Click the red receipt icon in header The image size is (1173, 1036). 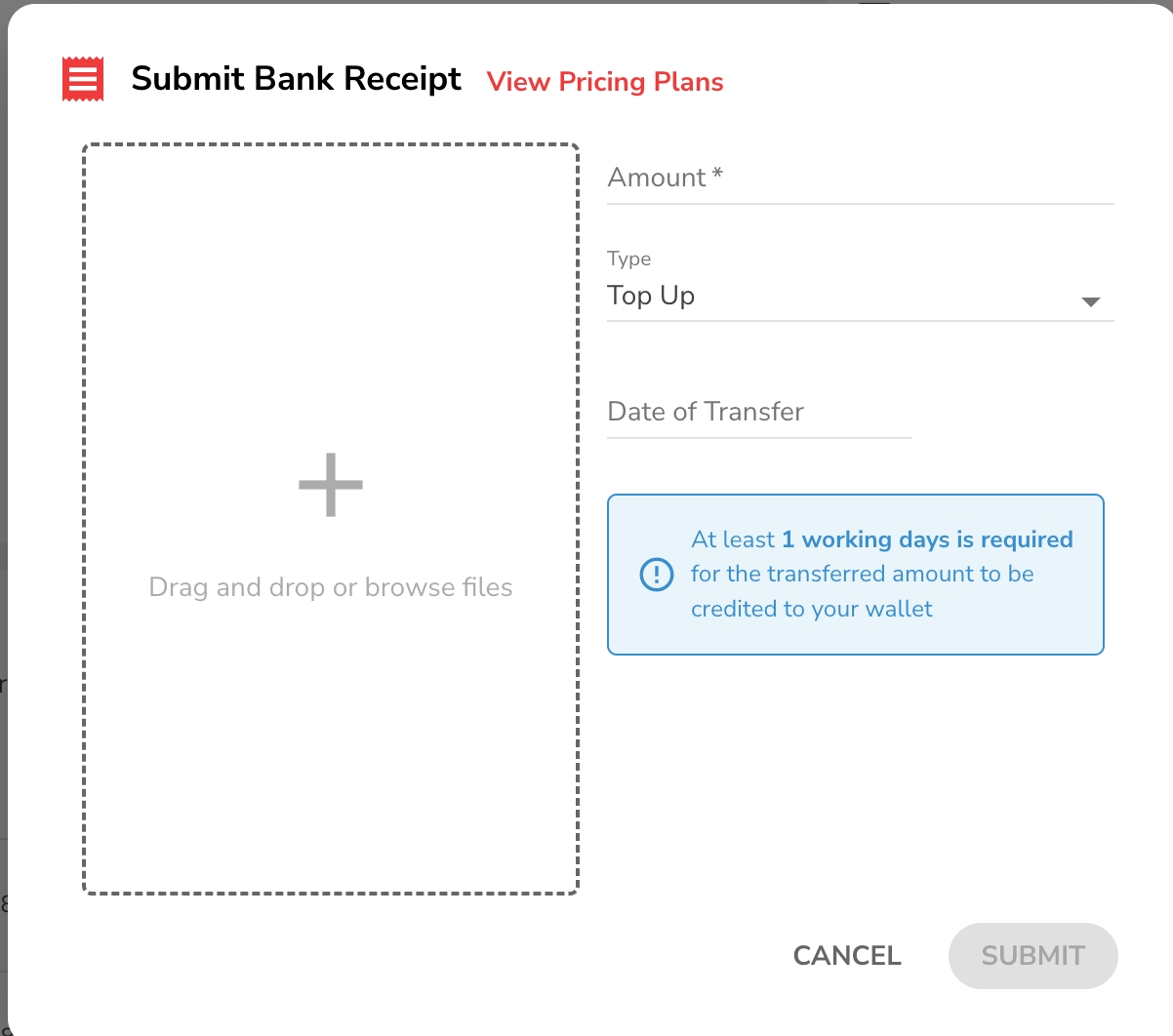(83, 79)
